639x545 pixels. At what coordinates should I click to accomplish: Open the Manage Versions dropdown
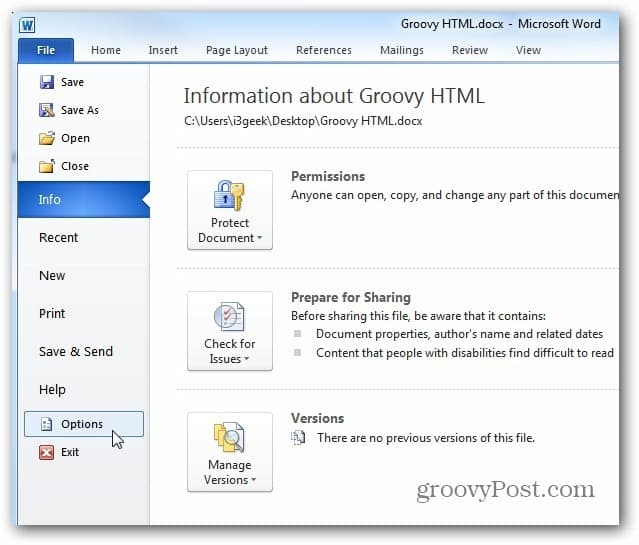coord(230,452)
